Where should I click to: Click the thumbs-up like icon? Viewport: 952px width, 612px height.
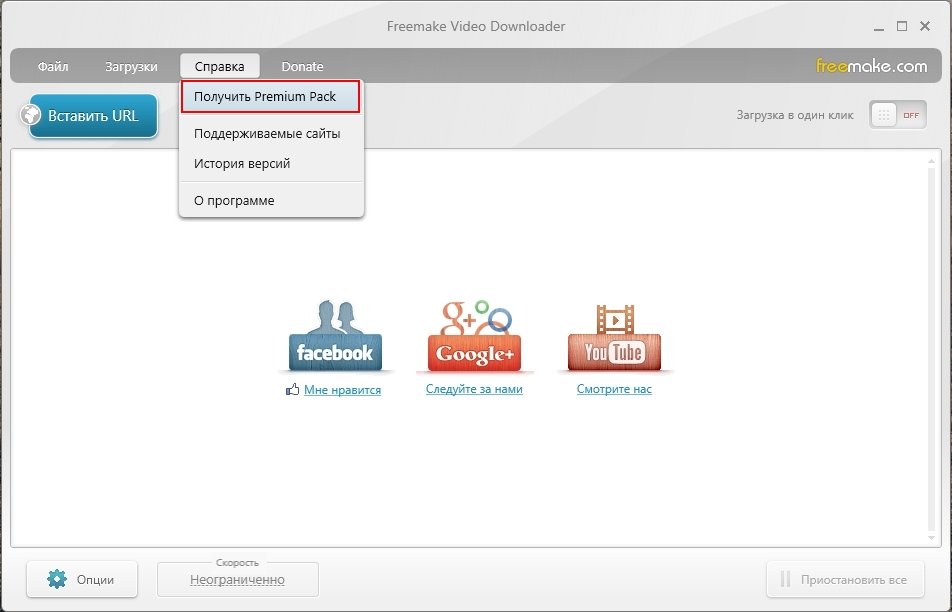293,389
